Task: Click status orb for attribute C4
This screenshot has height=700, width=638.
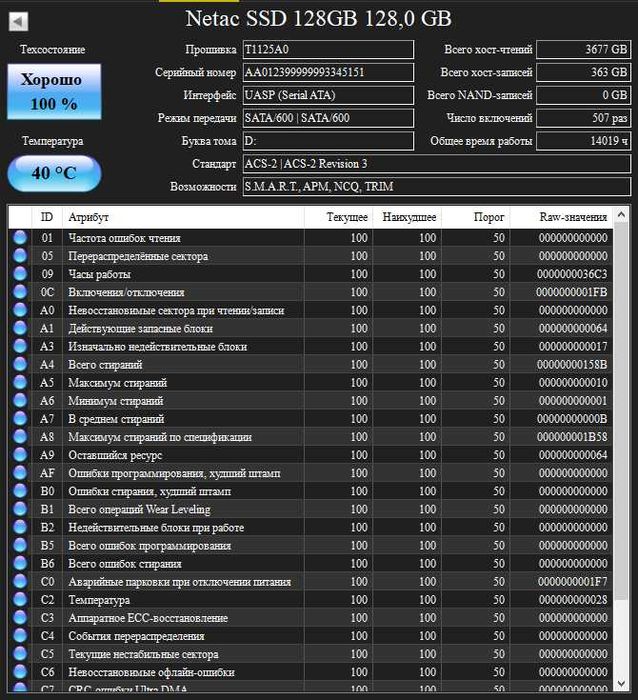Action: [20, 636]
